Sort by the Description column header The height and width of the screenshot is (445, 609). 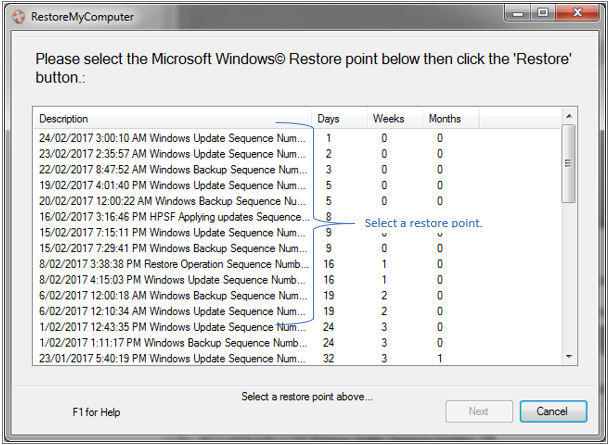click(172, 118)
